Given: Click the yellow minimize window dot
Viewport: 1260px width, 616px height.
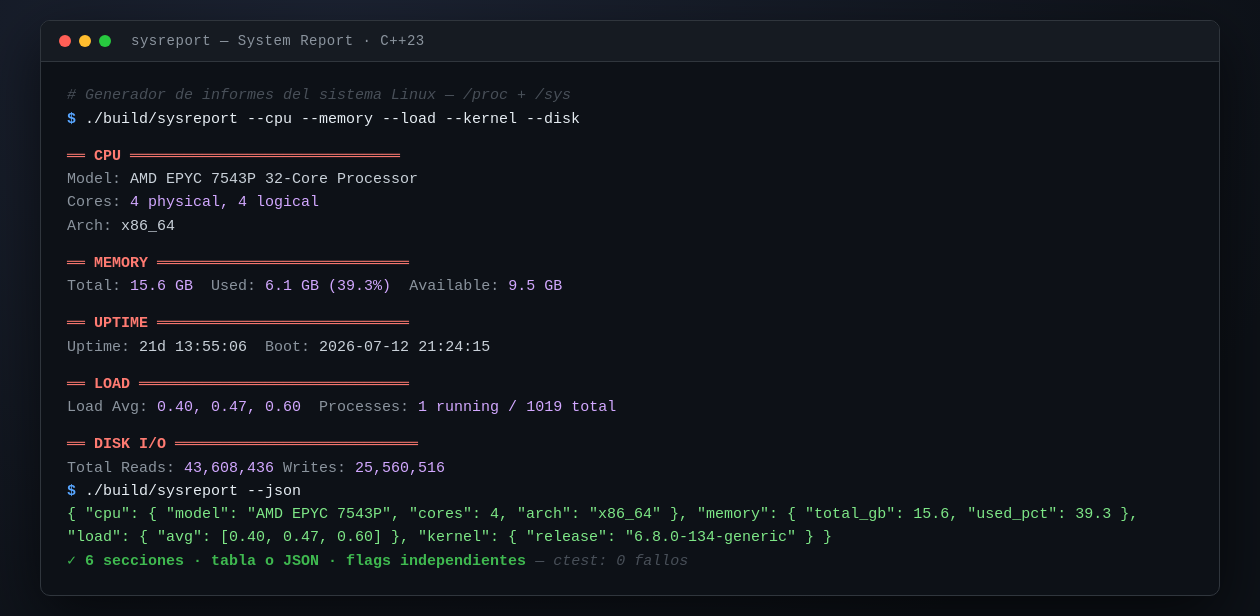Looking at the screenshot, I should (85, 41).
